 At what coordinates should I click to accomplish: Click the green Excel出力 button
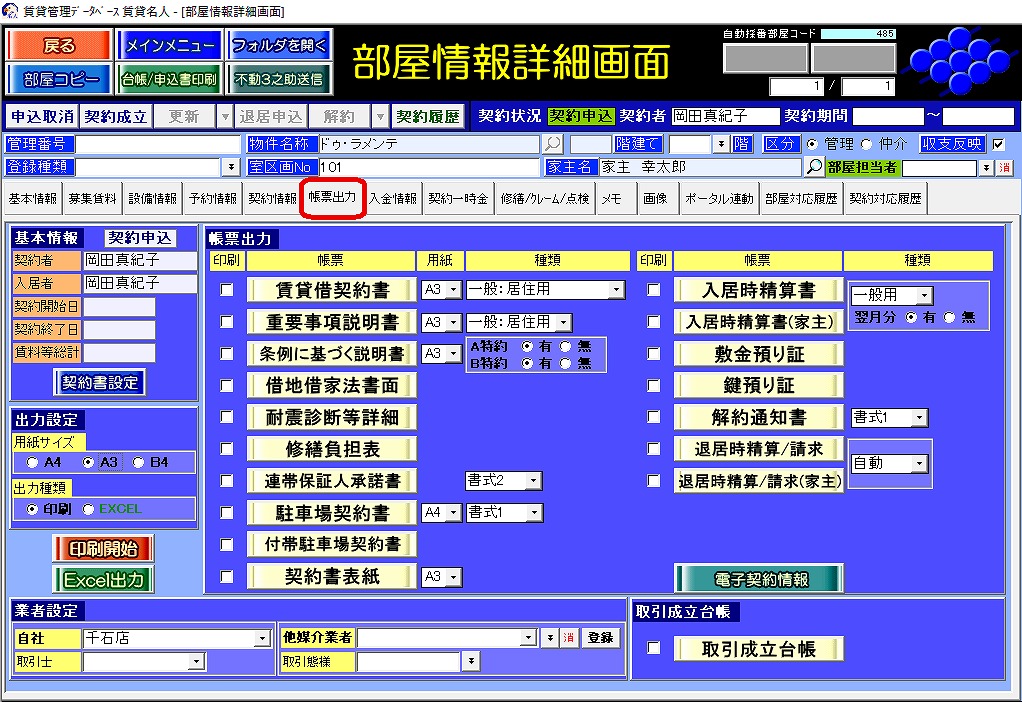coord(103,579)
